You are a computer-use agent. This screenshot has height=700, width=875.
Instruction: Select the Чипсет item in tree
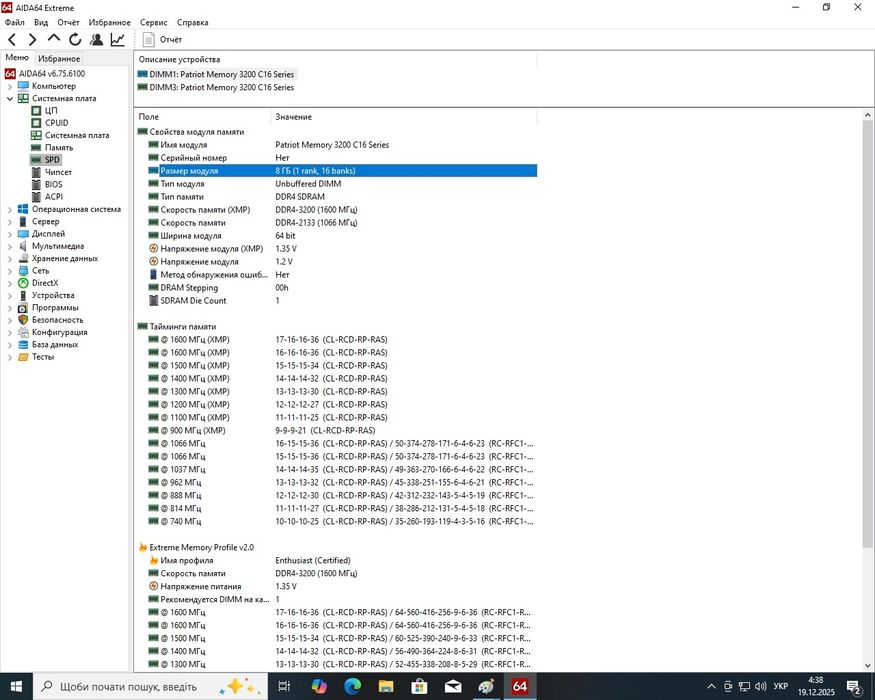tap(58, 172)
